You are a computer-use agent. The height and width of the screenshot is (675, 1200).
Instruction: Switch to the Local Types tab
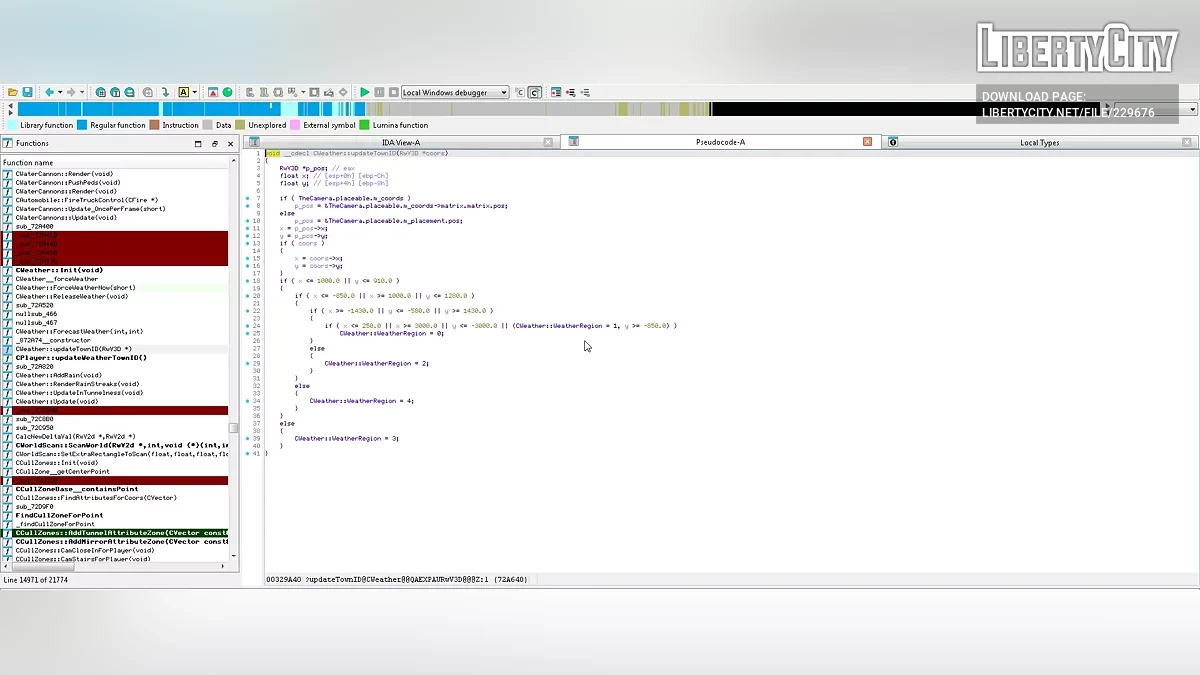(x=1039, y=142)
